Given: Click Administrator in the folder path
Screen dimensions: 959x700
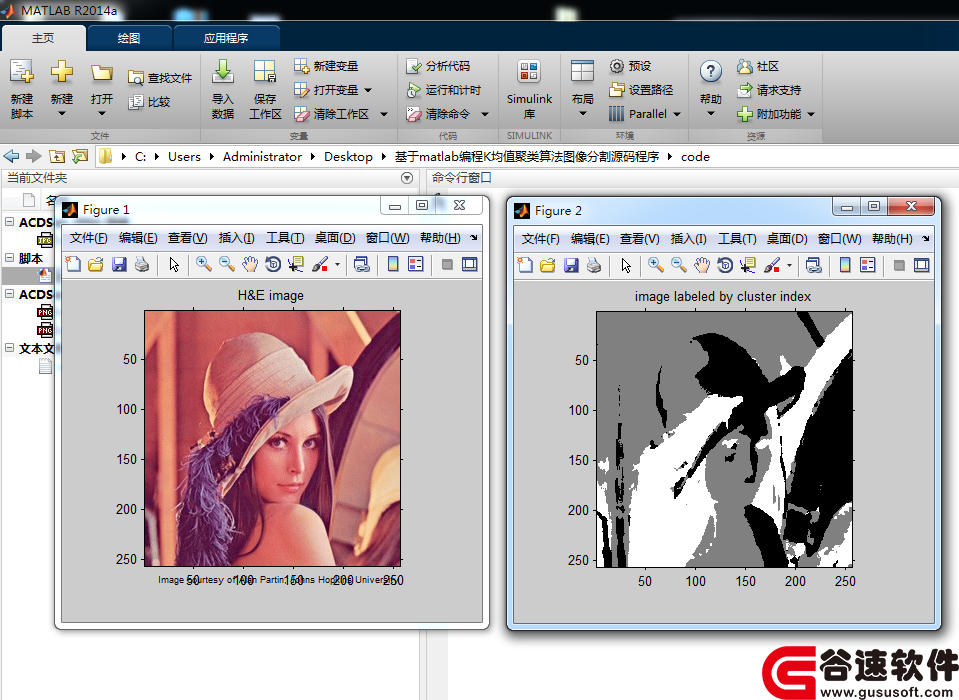Looking at the screenshot, I should [262, 157].
